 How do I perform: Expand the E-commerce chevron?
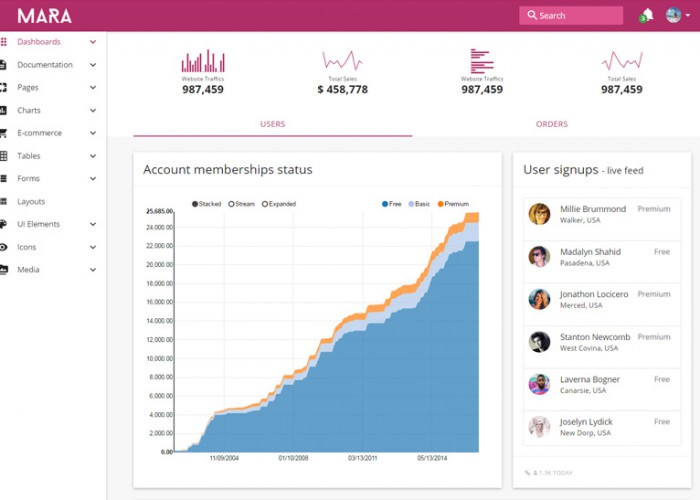93,133
